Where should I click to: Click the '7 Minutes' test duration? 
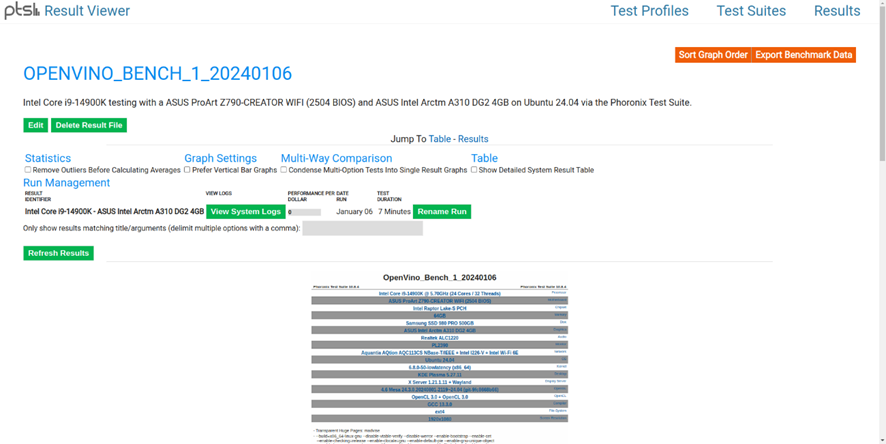[394, 212]
